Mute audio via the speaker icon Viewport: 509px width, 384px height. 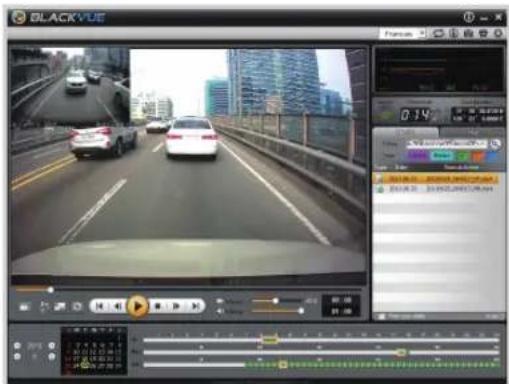(x=220, y=311)
